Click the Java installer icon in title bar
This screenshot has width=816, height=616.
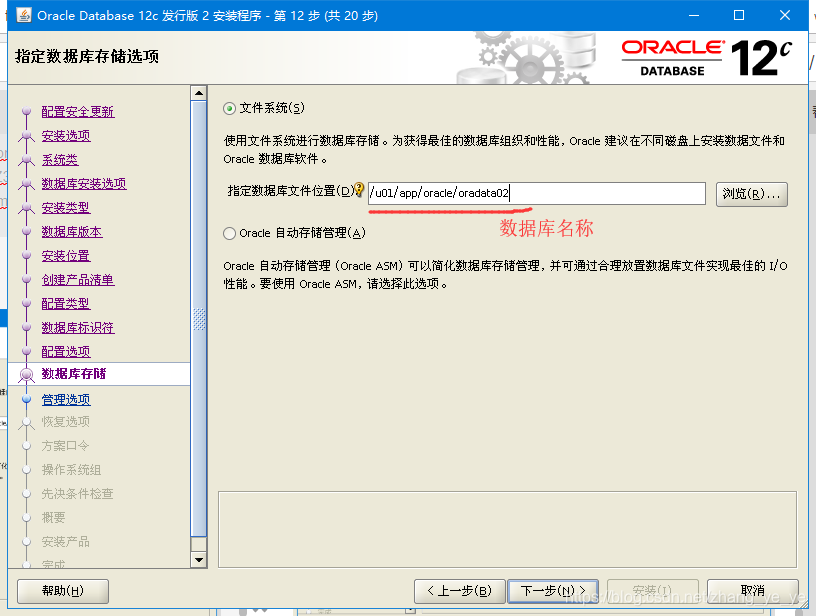click(x=24, y=15)
